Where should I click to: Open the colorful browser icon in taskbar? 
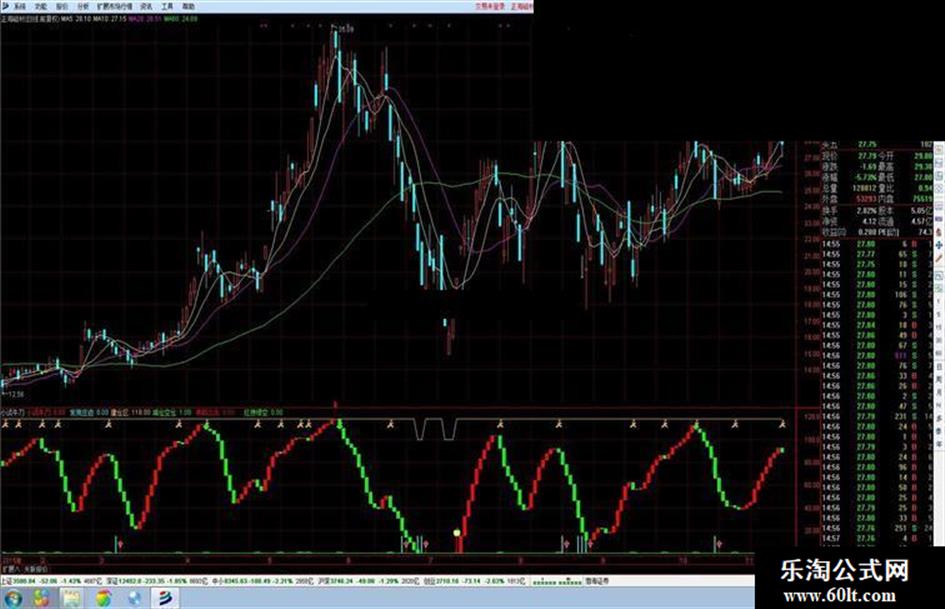[x=104, y=598]
